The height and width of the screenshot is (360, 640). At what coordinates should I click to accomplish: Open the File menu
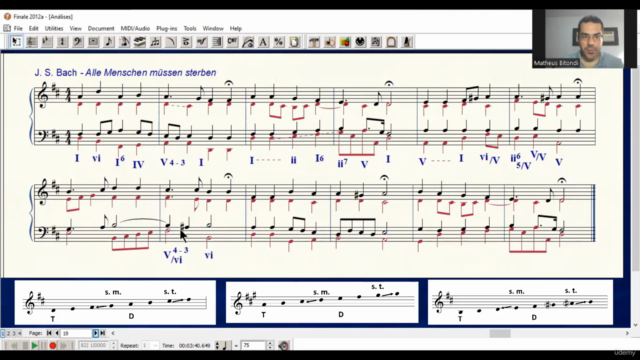pyautogui.click(x=18, y=29)
